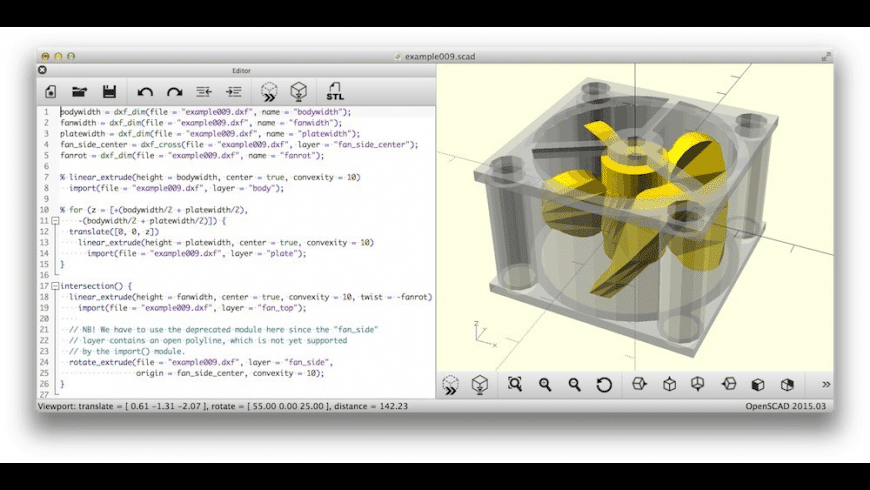
Task: Click View All icon in viewer toolbar
Action: coord(515,384)
